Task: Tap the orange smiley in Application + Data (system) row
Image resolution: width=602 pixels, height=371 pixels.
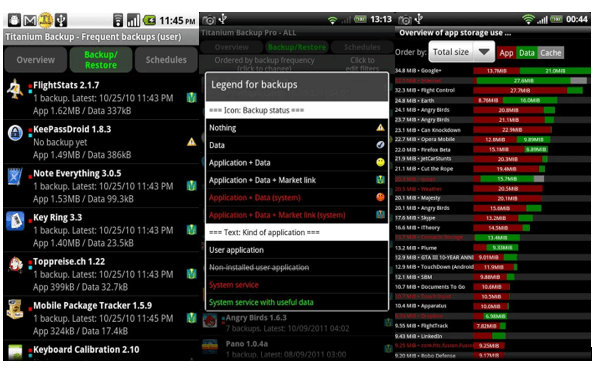Action: point(380,197)
